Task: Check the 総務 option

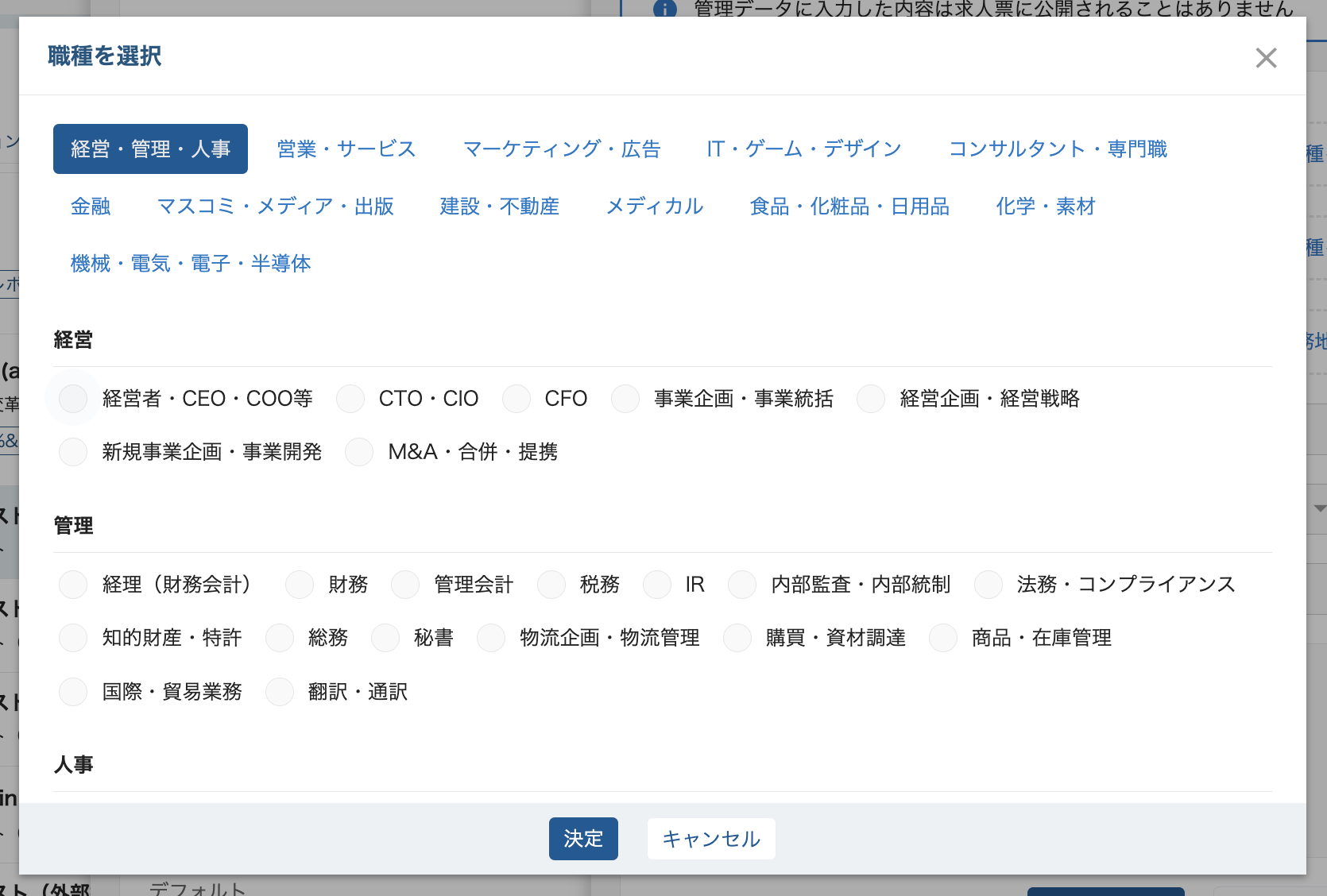Action: pyautogui.click(x=280, y=638)
